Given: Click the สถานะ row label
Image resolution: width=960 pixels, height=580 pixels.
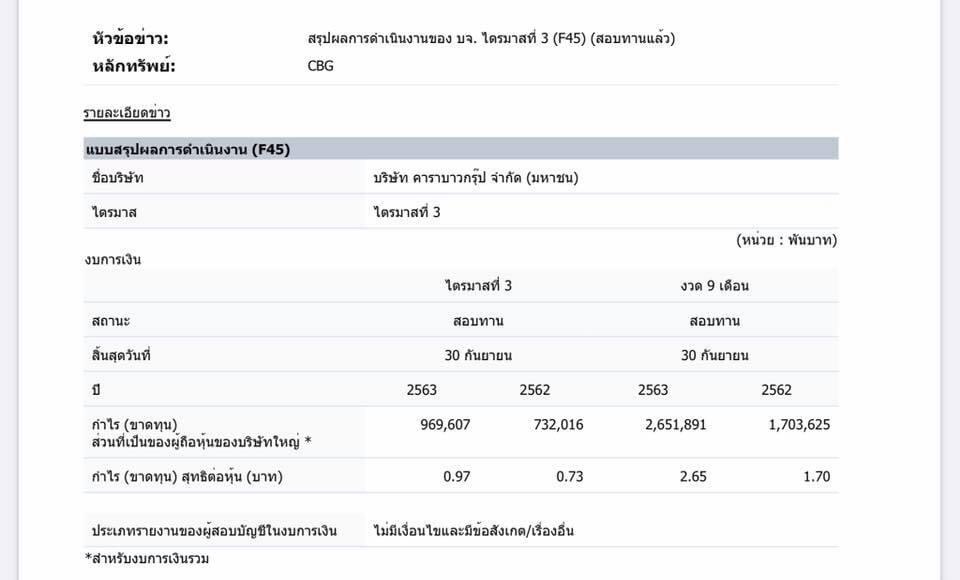Looking at the screenshot, I should click(110, 321).
